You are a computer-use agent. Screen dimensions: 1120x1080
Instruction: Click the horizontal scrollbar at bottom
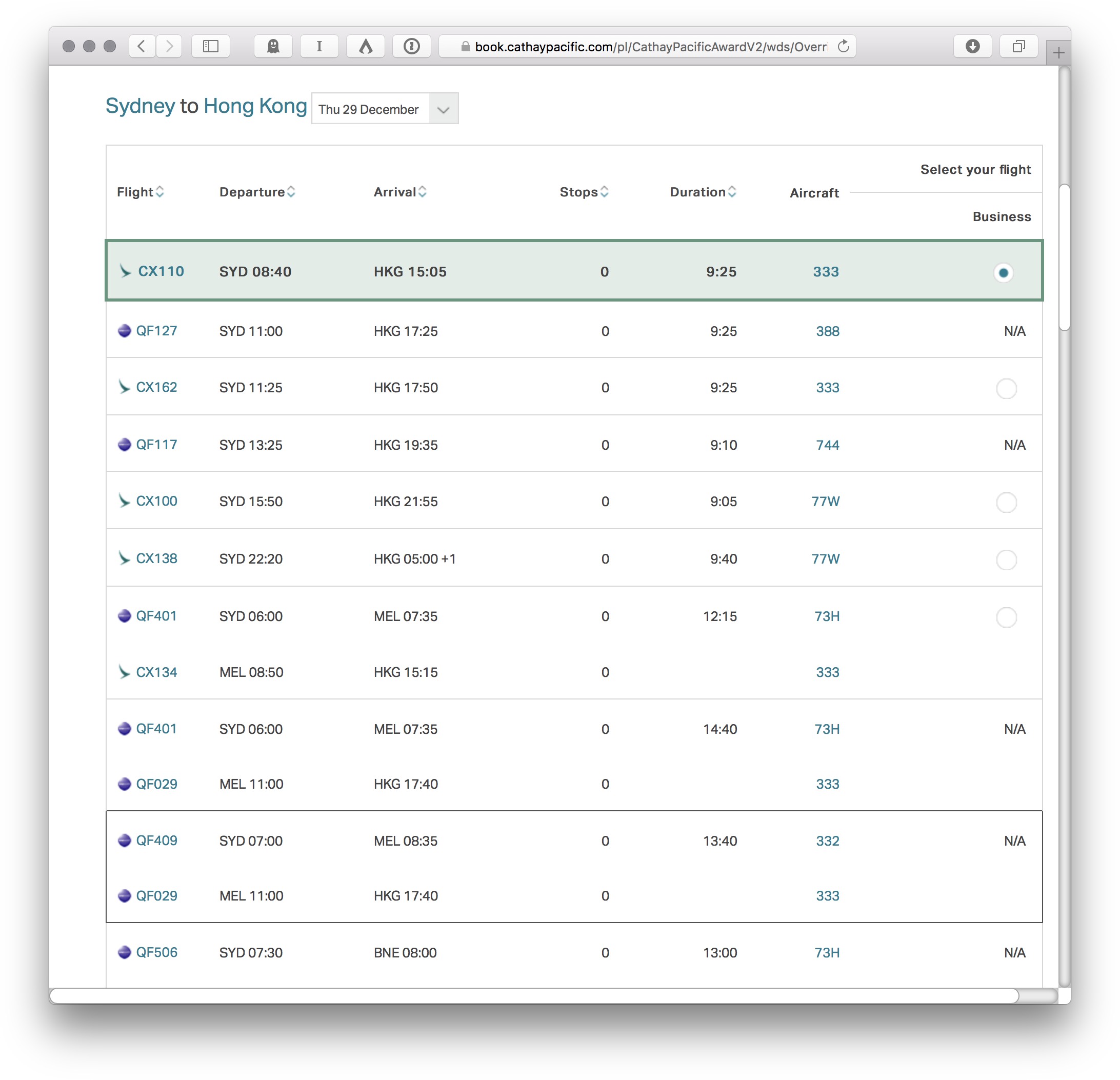point(534,996)
